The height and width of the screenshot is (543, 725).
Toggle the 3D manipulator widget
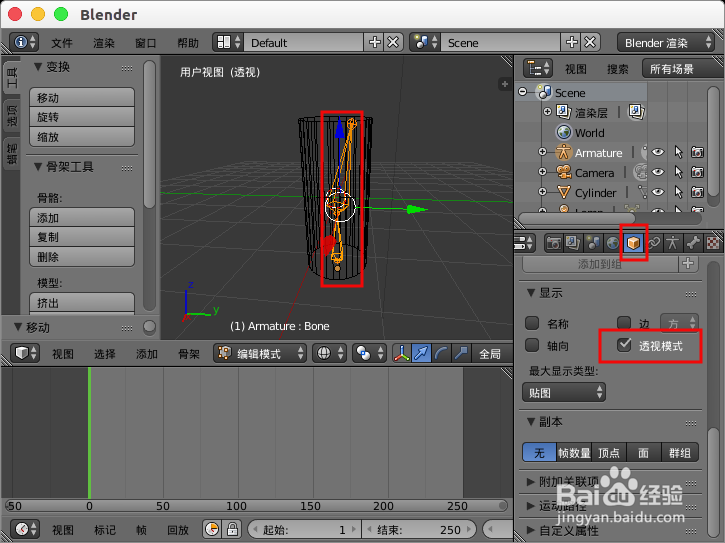click(401, 354)
